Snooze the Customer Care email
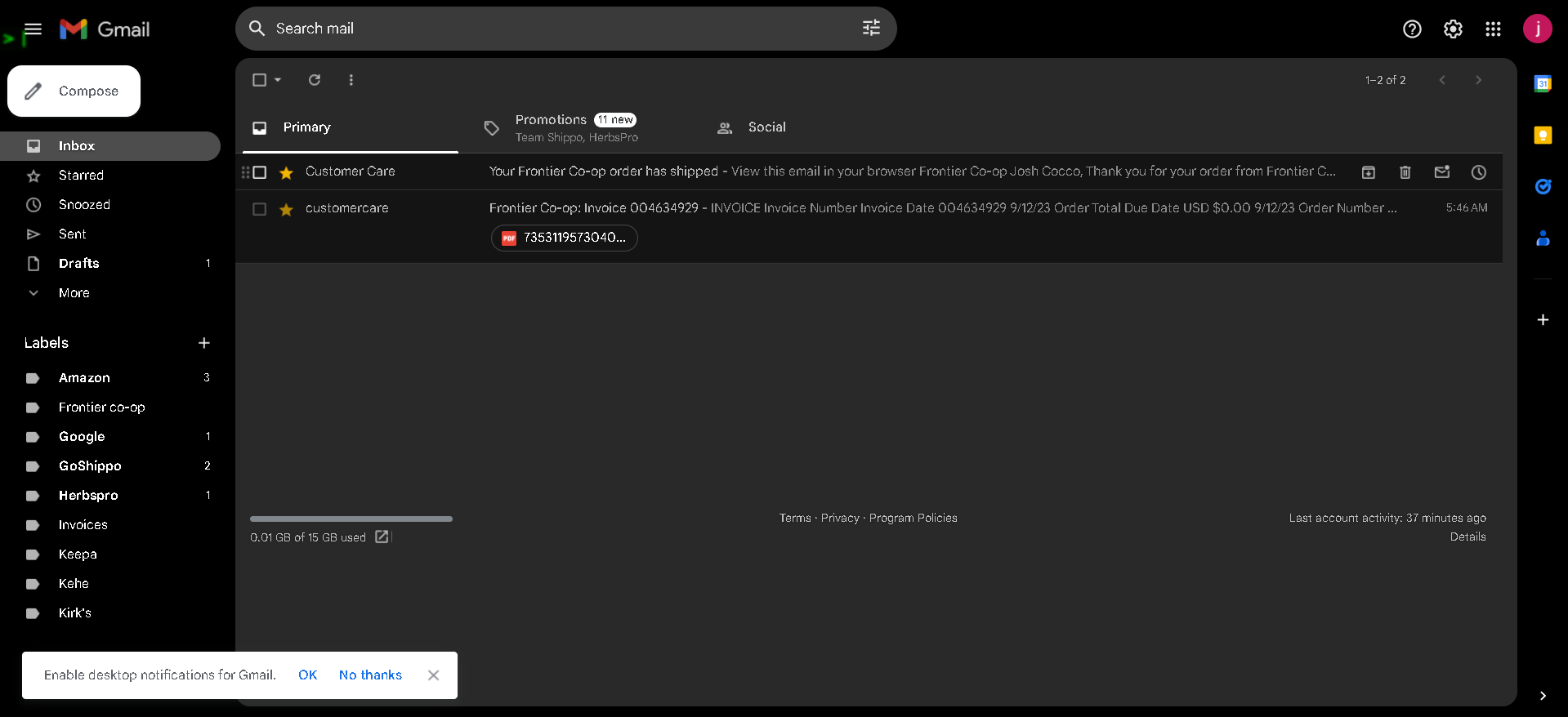1568x717 pixels. (x=1479, y=172)
